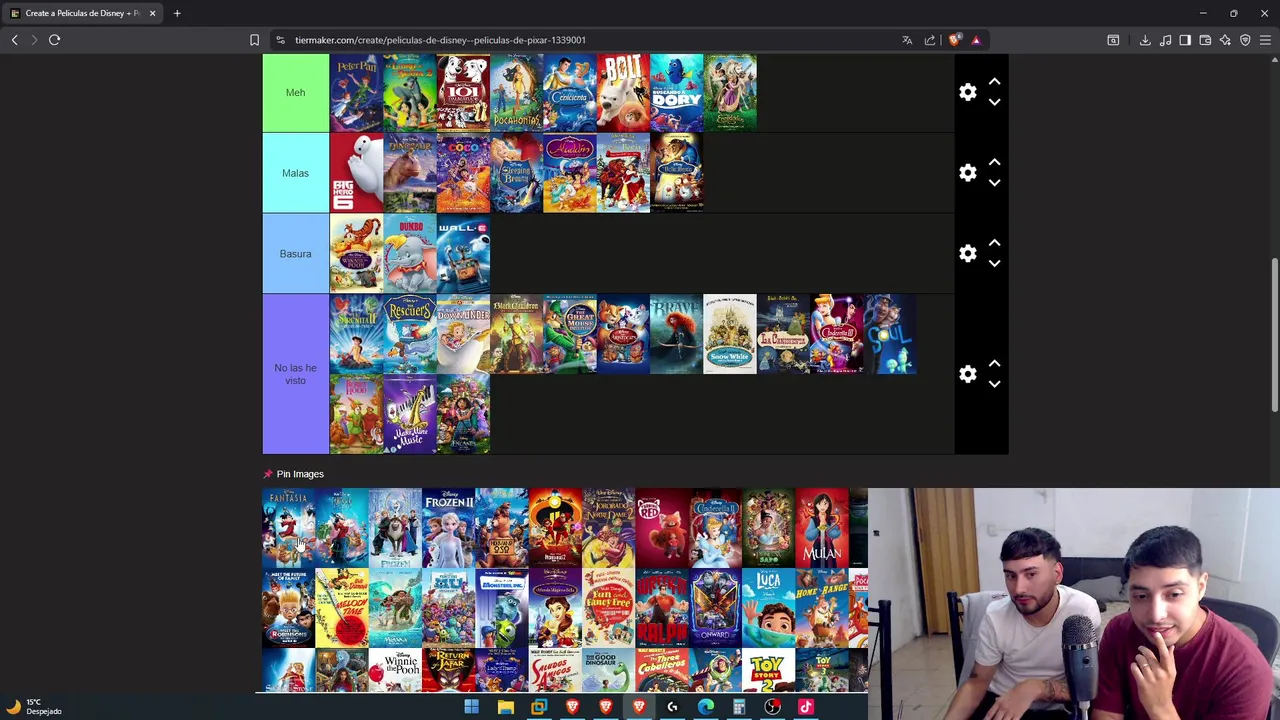Select the Frozen II poster in image pool
The width and height of the screenshot is (1280, 720).
coord(448,528)
